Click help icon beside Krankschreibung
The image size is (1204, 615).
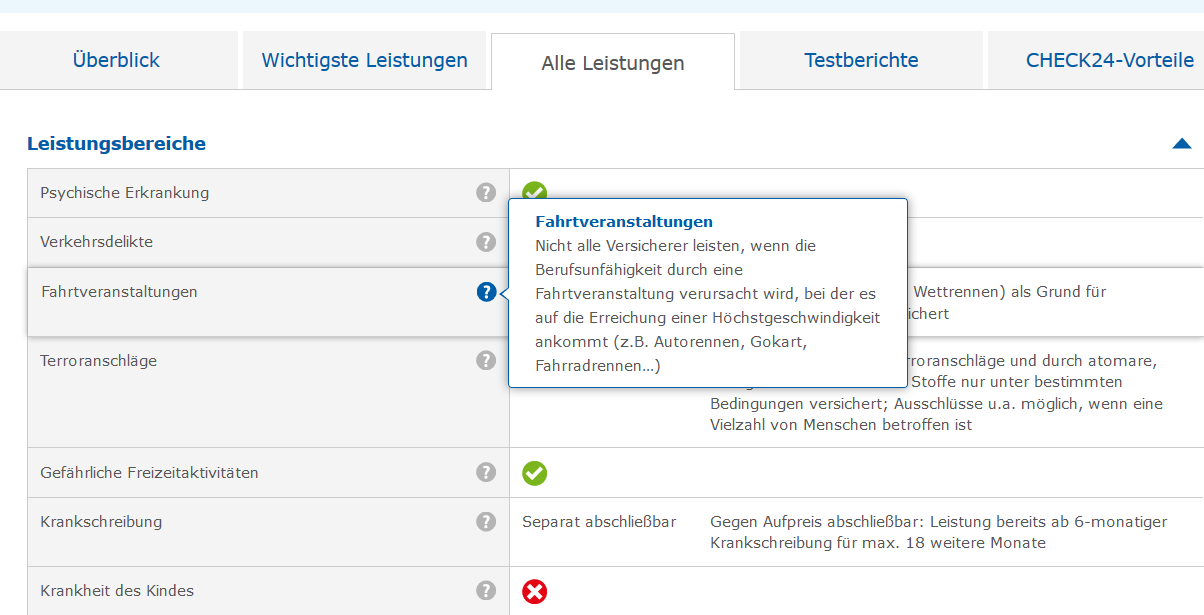click(486, 522)
